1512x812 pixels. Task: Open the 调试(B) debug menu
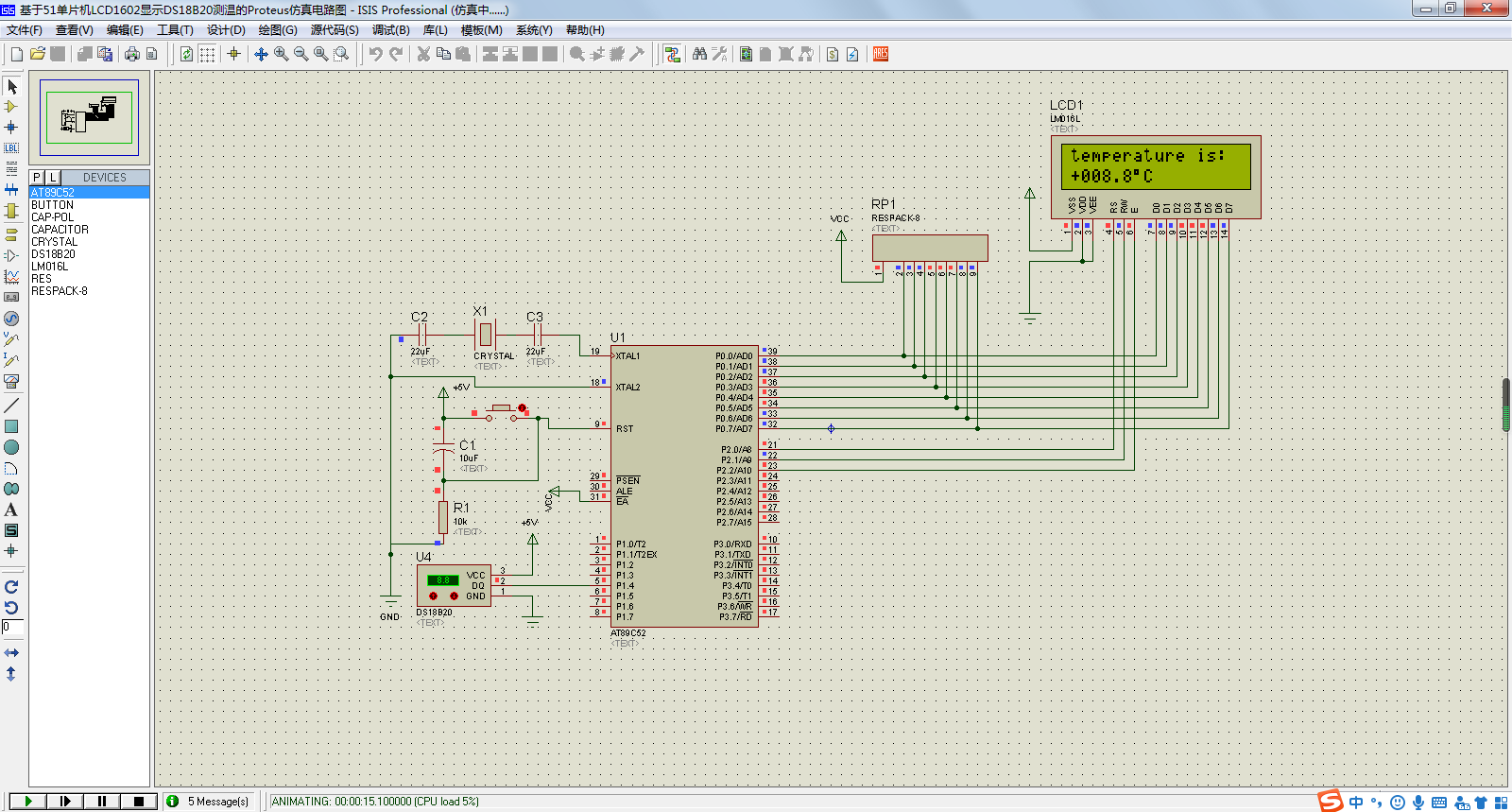point(390,30)
